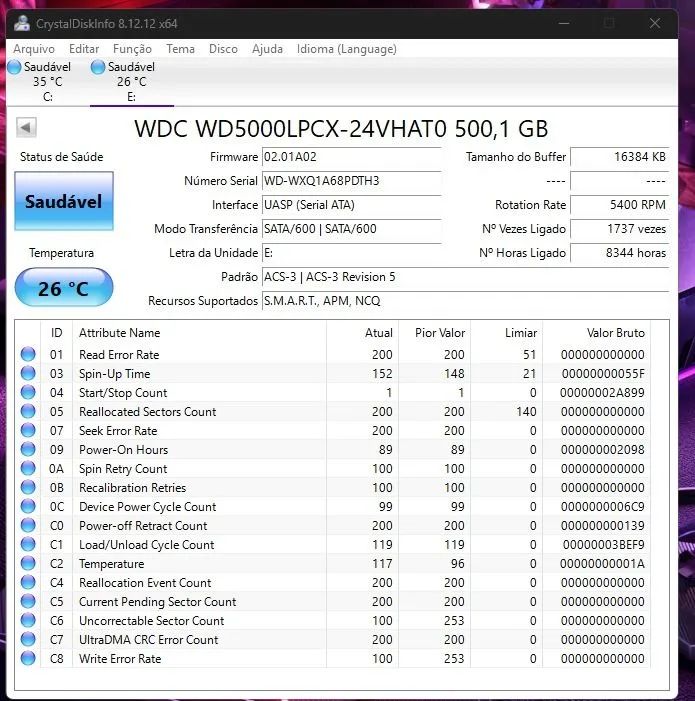
Task: Click the Limiar column header
Action: coord(507,333)
